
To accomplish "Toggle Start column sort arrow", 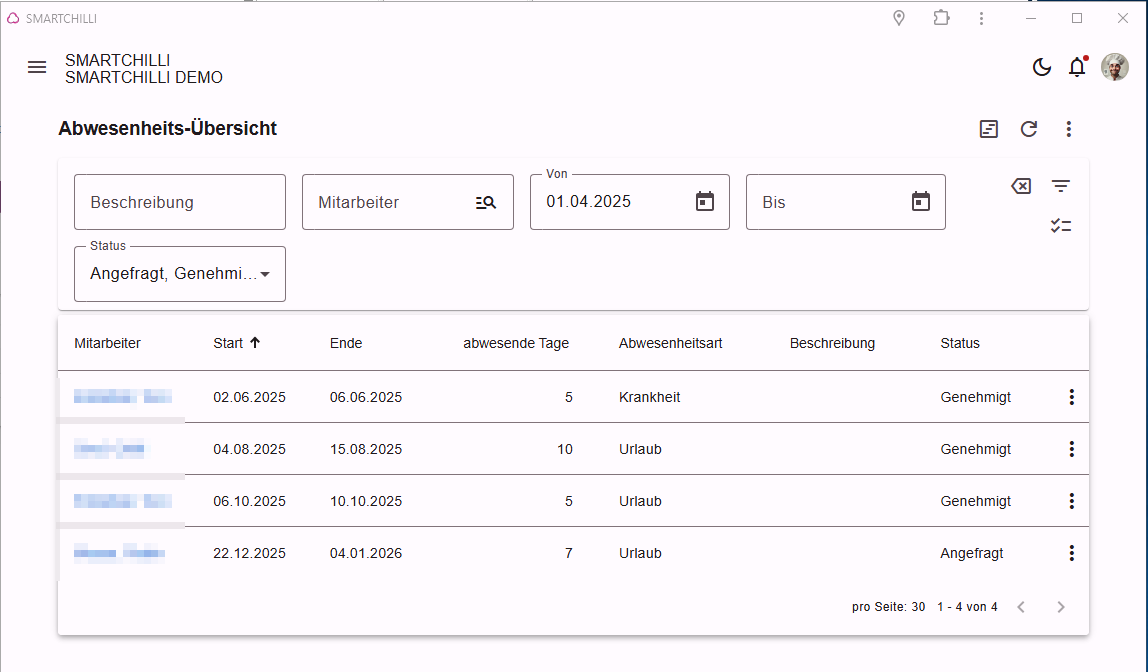I will tap(255, 343).
